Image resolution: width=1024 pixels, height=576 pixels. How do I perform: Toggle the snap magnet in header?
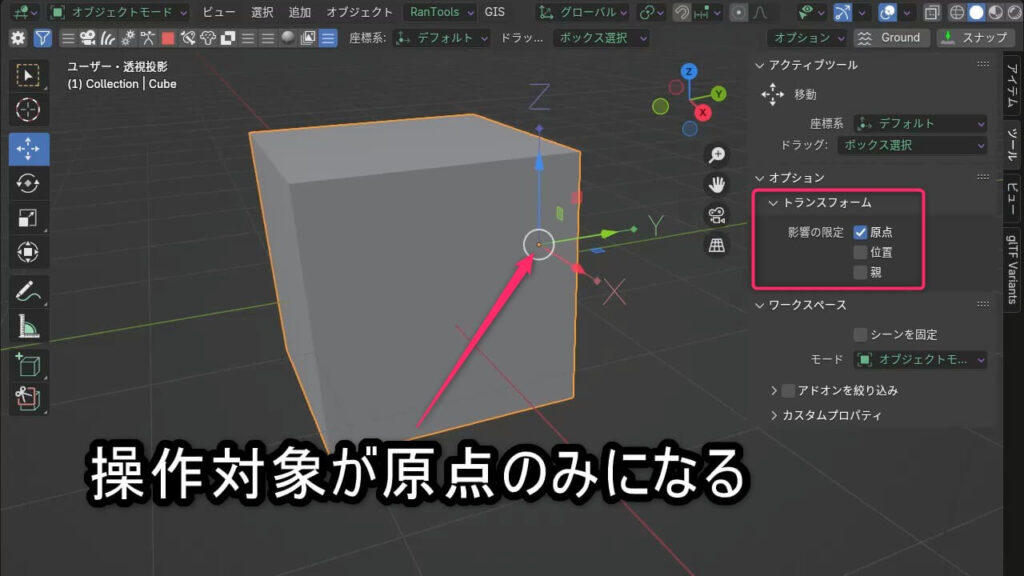pyautogui.click(x=681, y=12)
